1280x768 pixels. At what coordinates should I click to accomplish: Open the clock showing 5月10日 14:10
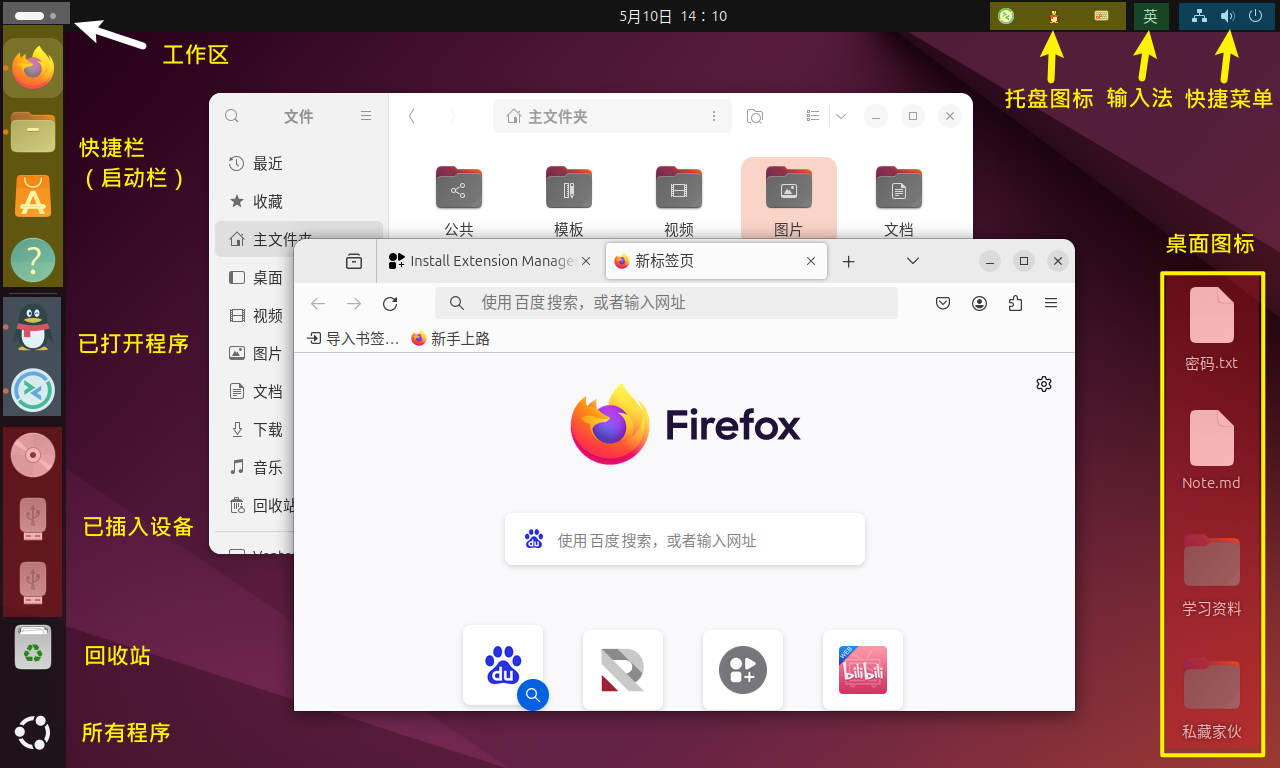[x=673, y=16]
